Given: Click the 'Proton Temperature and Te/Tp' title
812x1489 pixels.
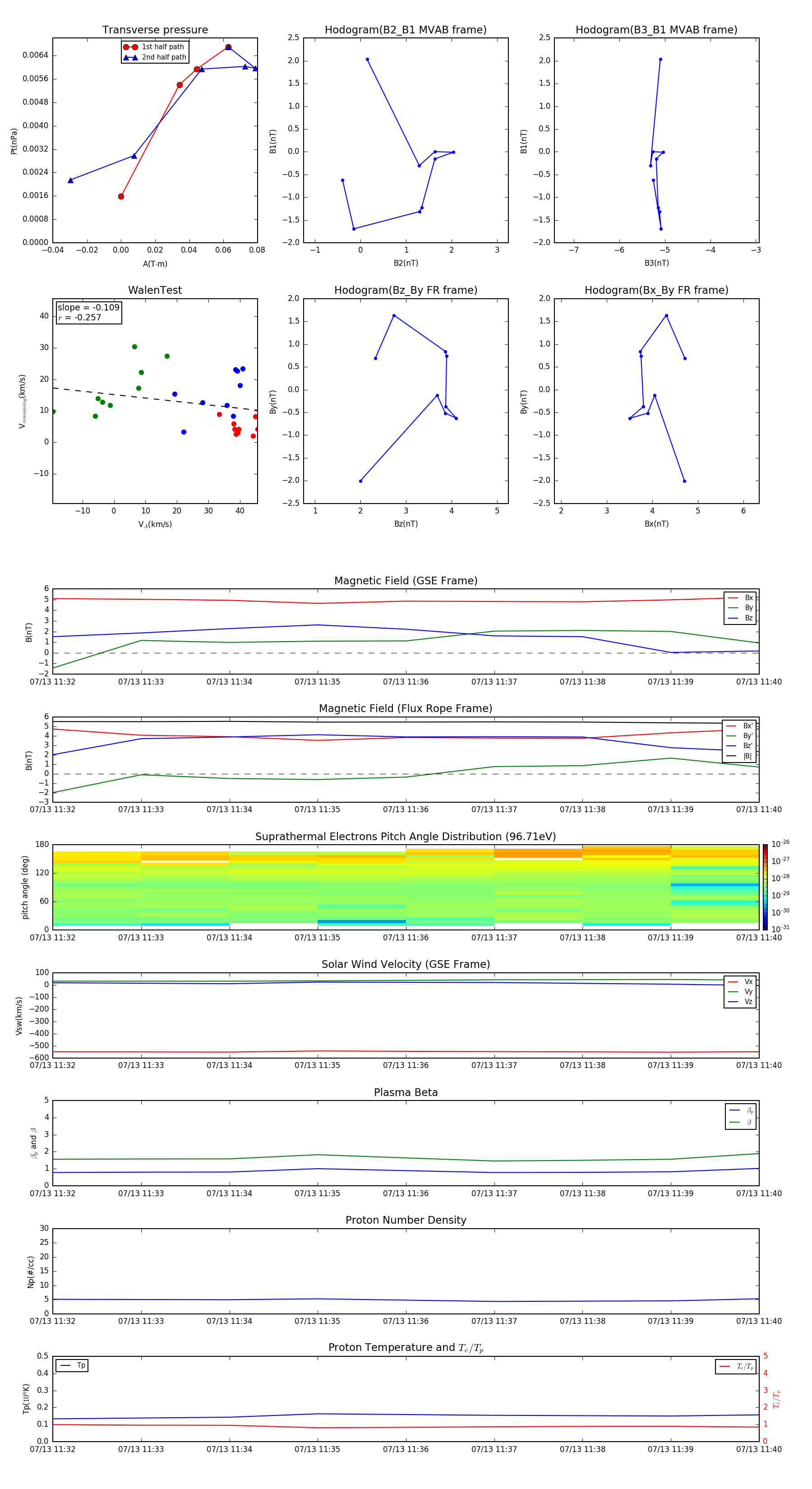Looking at the screenshot, I should pos(406,1348).
